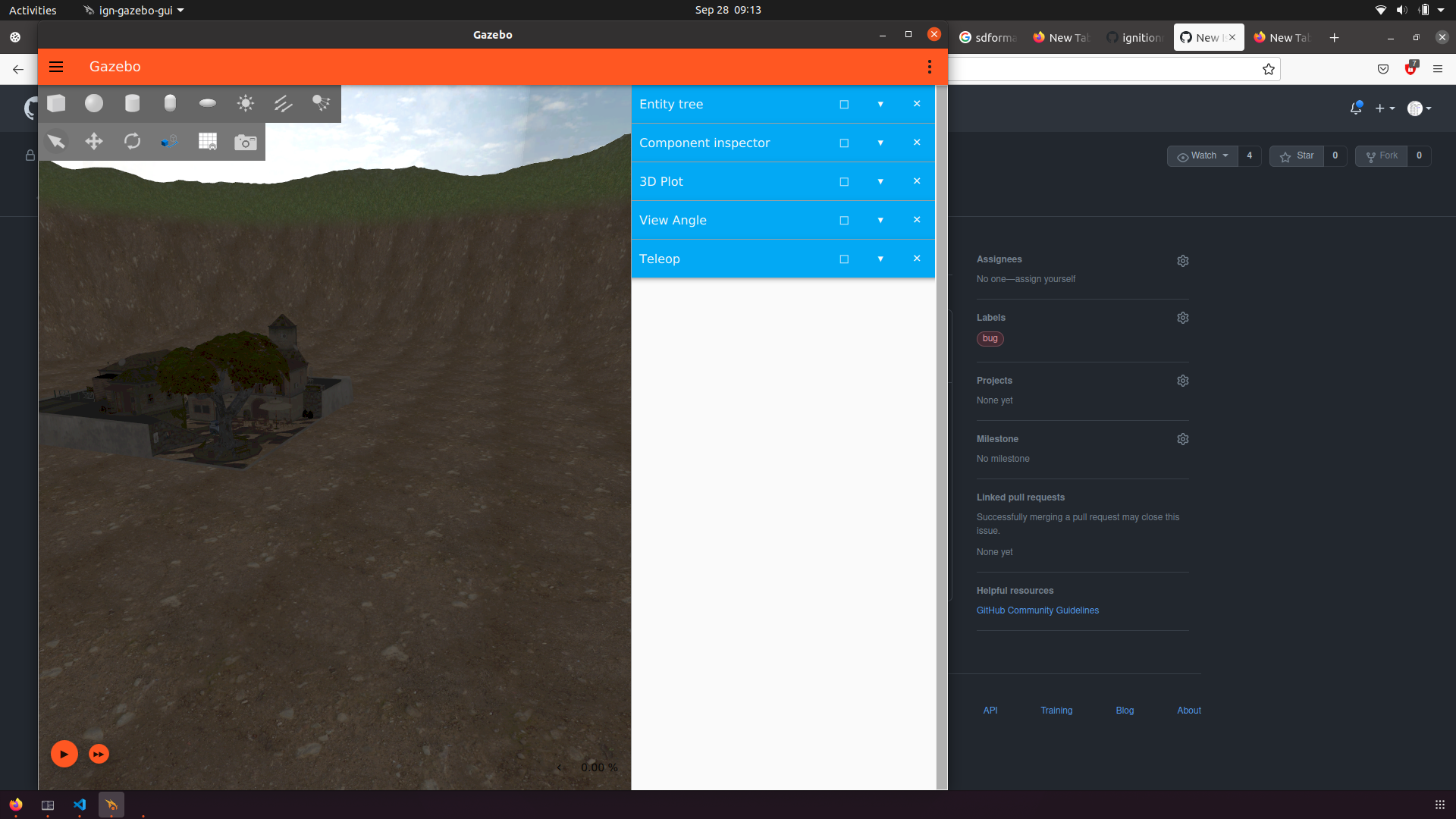Collapse the View Angle panel
This screenshot has height=819, width=1456.
880,220
